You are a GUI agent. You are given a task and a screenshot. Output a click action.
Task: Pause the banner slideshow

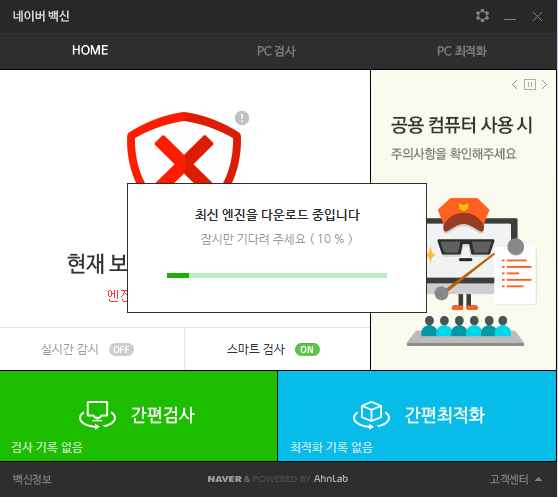pos(530,85)
